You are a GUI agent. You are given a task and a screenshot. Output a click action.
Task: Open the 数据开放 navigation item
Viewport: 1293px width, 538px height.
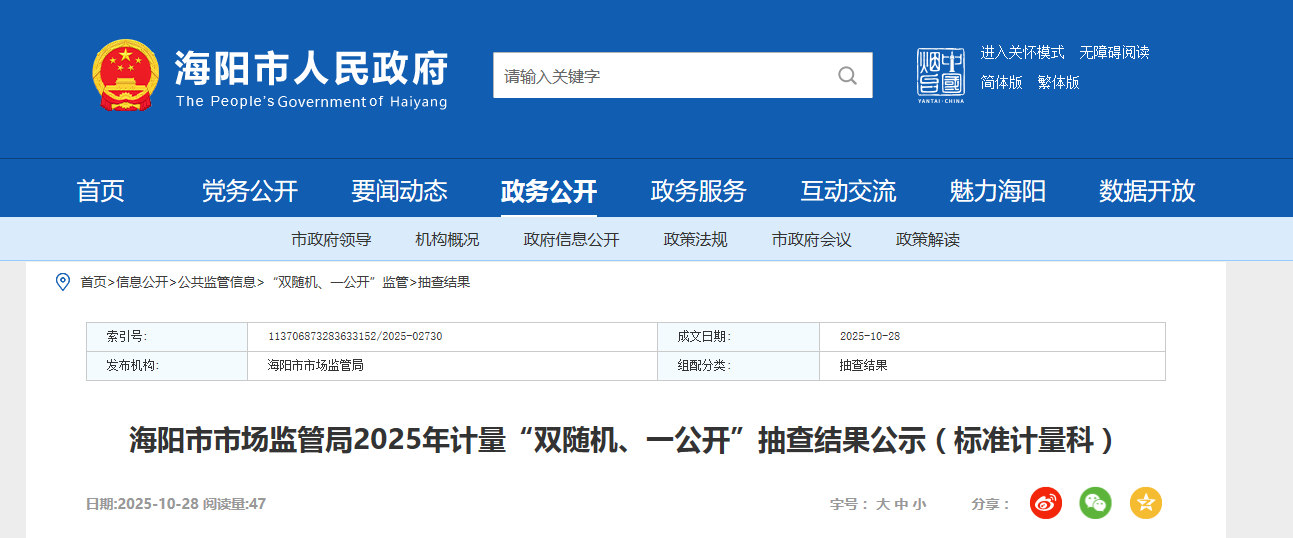pyautogui.click(x=1147, y=190)
